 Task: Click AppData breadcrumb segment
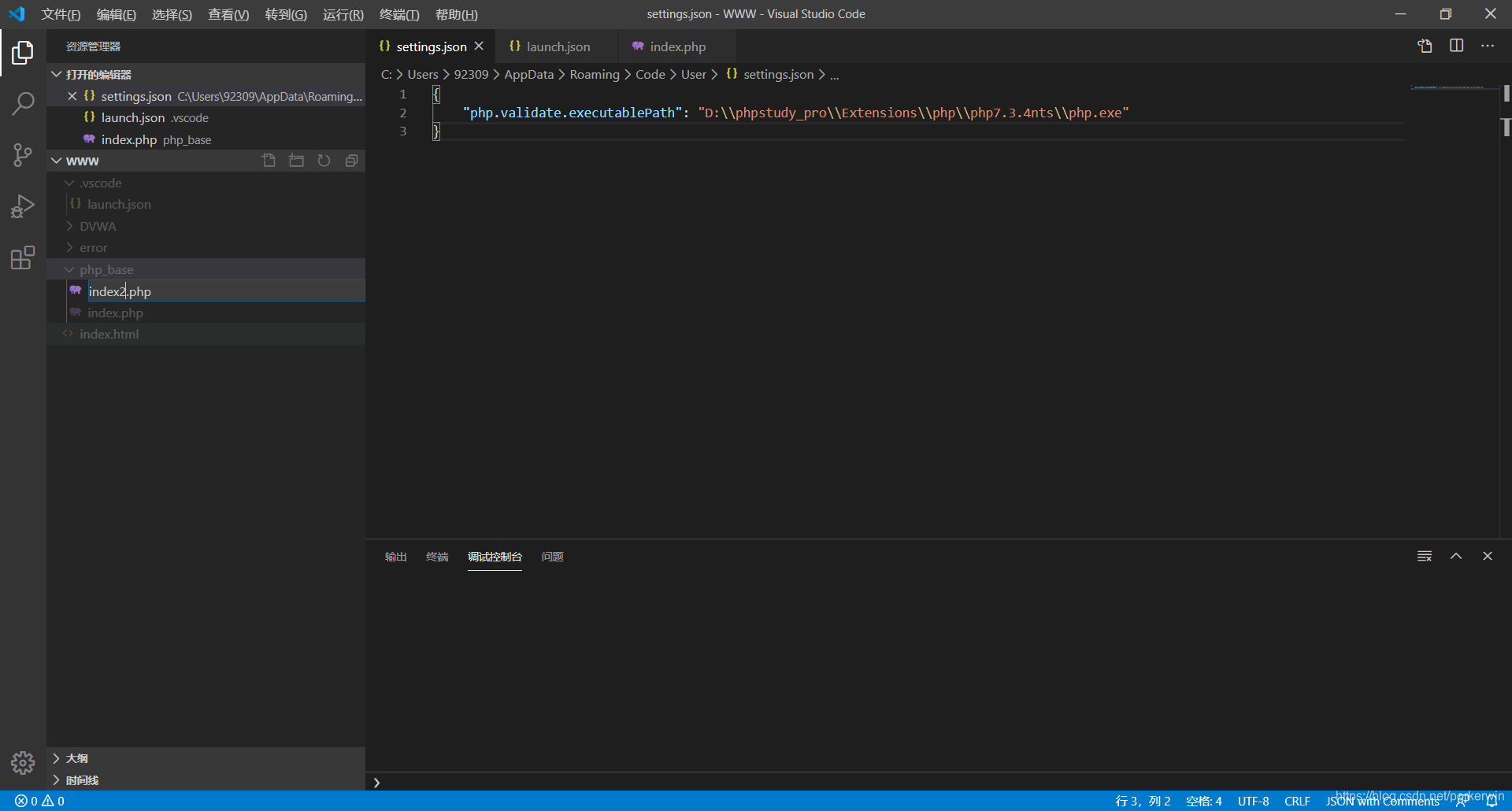528,75
